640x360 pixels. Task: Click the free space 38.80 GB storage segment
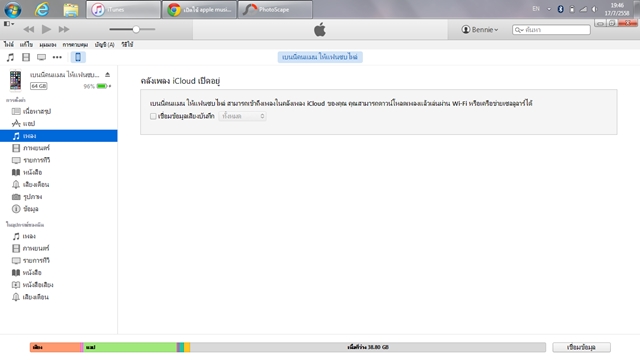pos(368,347)
